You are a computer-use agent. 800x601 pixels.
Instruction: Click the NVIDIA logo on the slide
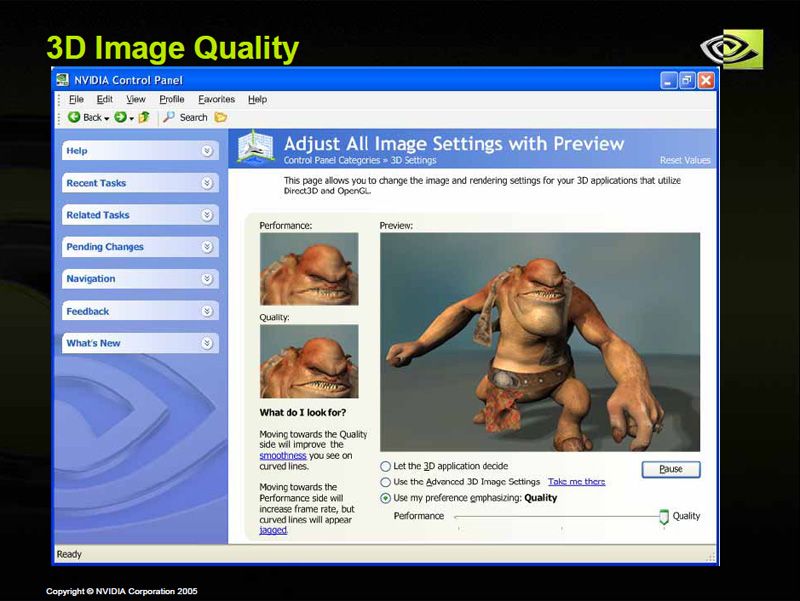pos(732,47)
